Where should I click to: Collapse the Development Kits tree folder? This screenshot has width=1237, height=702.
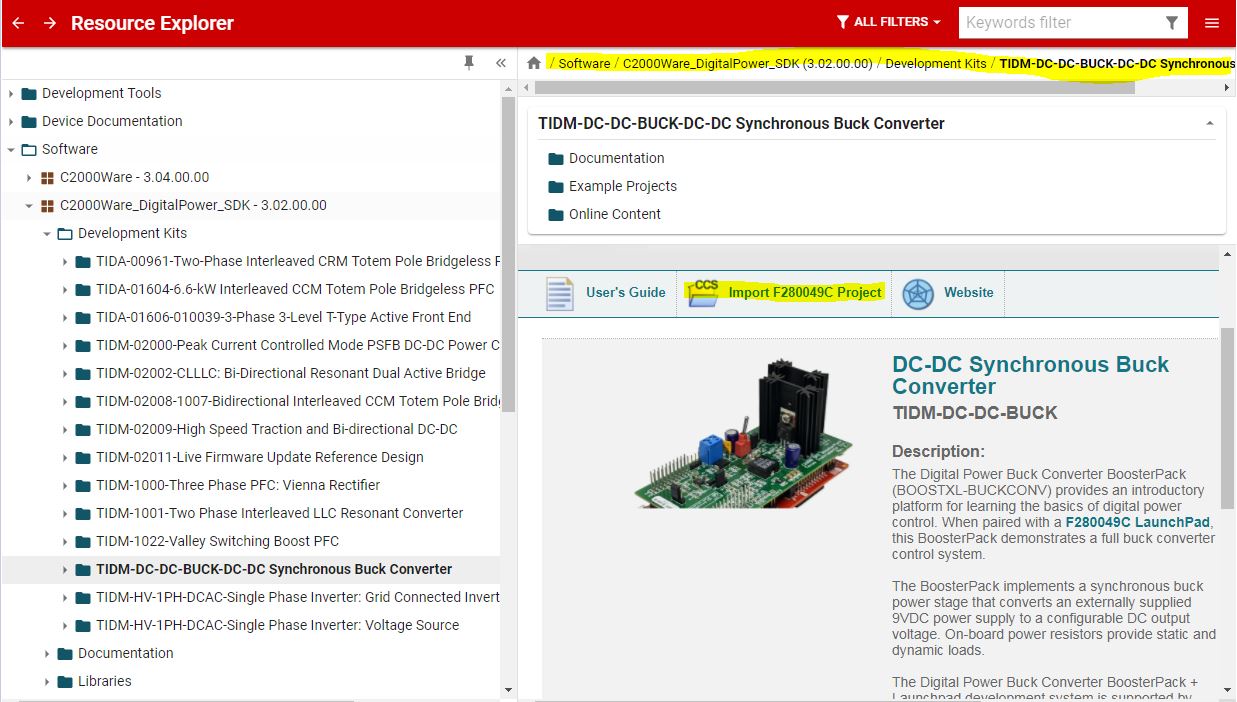pos(47,233)
